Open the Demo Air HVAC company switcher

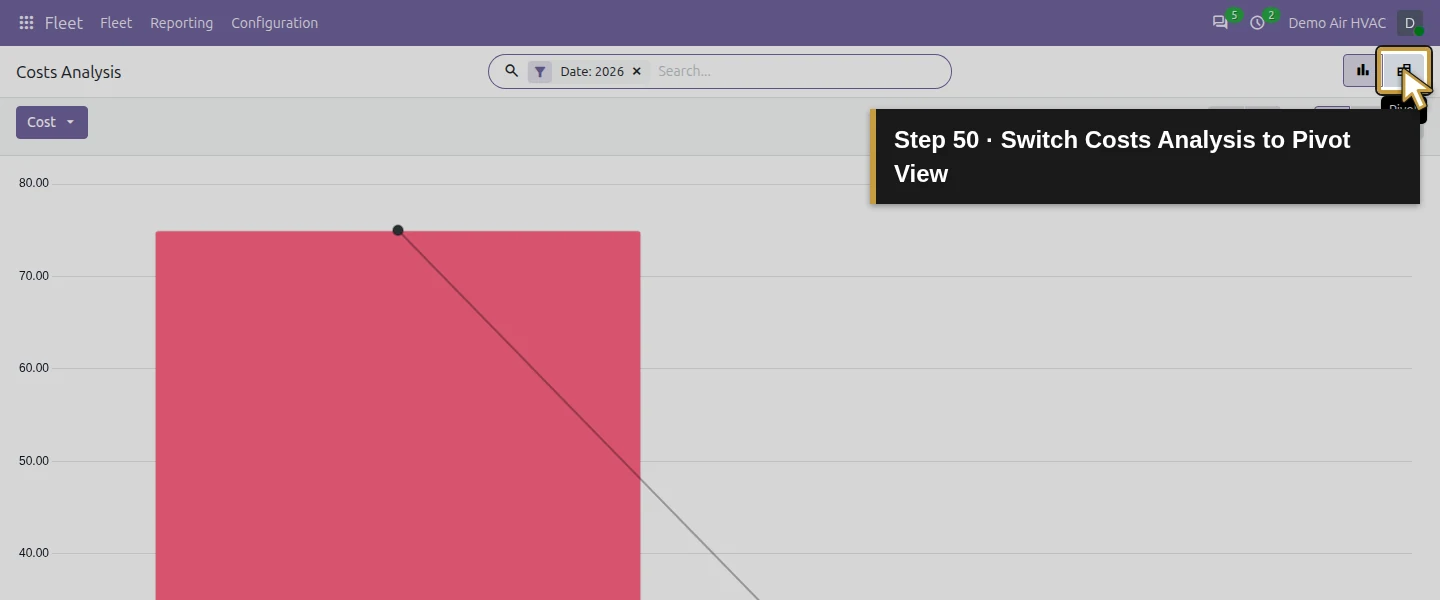pyautogui.click(x=1337, y=23)
